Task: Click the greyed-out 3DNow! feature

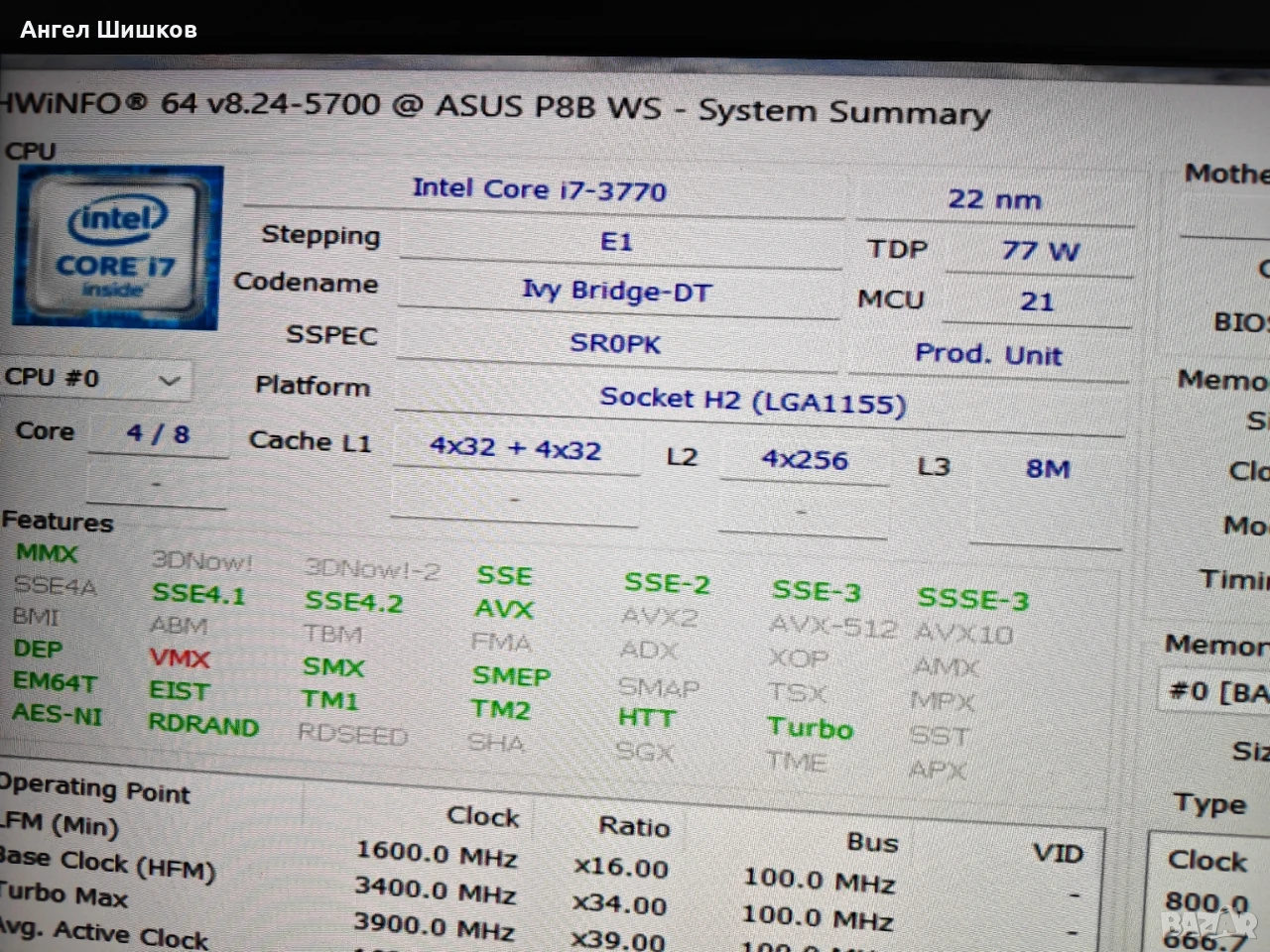Action: (x=202, y=562)
